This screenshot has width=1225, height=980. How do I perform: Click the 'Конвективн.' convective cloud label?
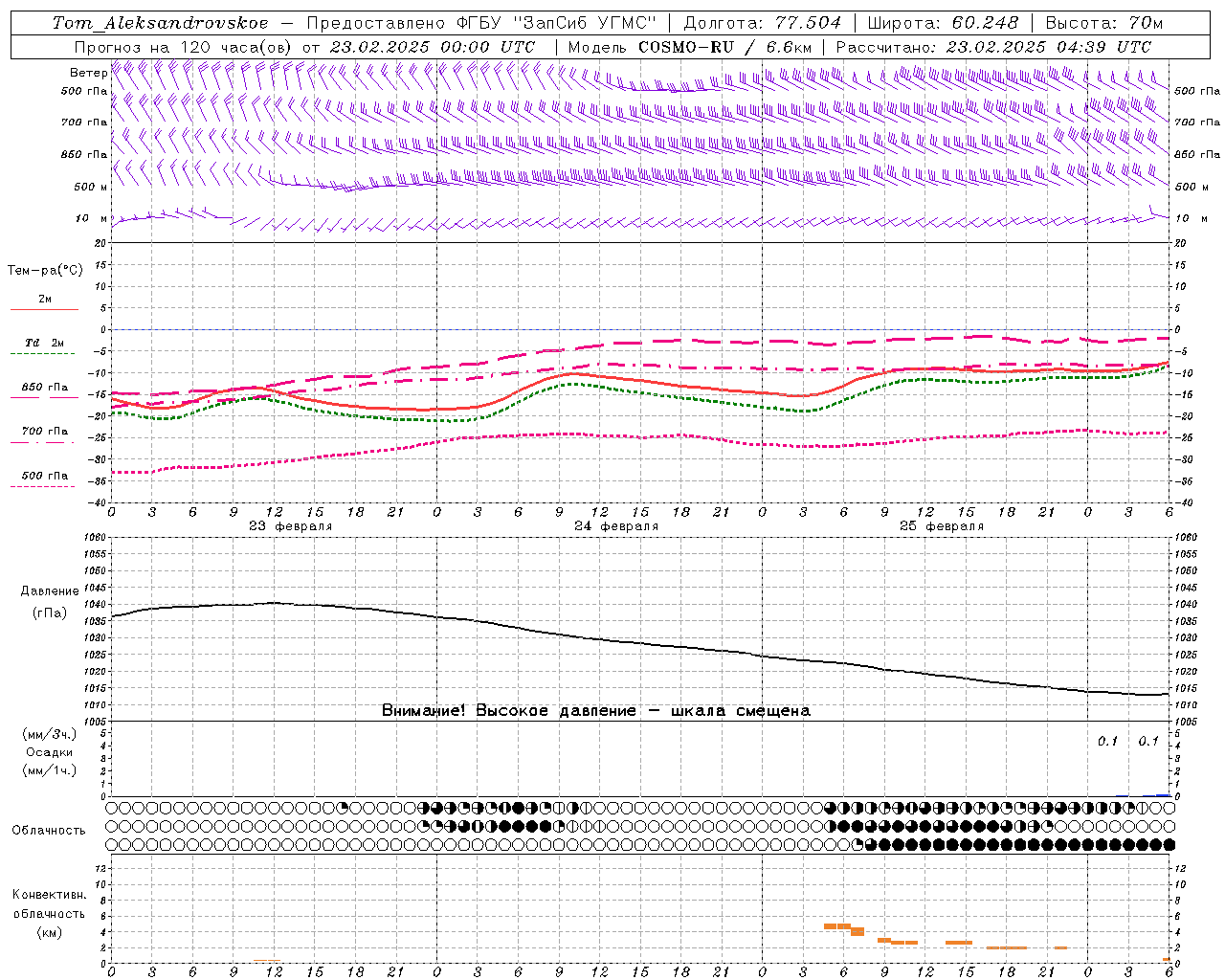click(50, 895)
